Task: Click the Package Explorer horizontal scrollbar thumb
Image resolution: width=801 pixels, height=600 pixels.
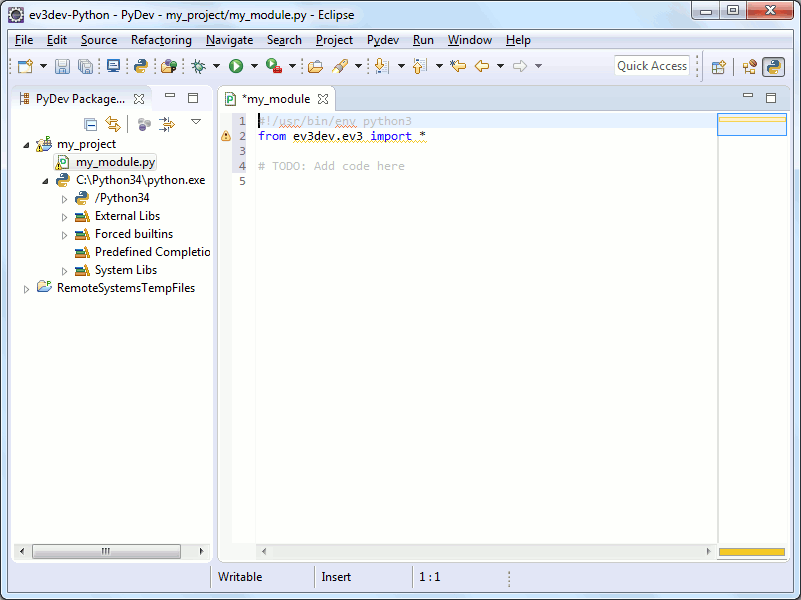Action: [106, 551]
